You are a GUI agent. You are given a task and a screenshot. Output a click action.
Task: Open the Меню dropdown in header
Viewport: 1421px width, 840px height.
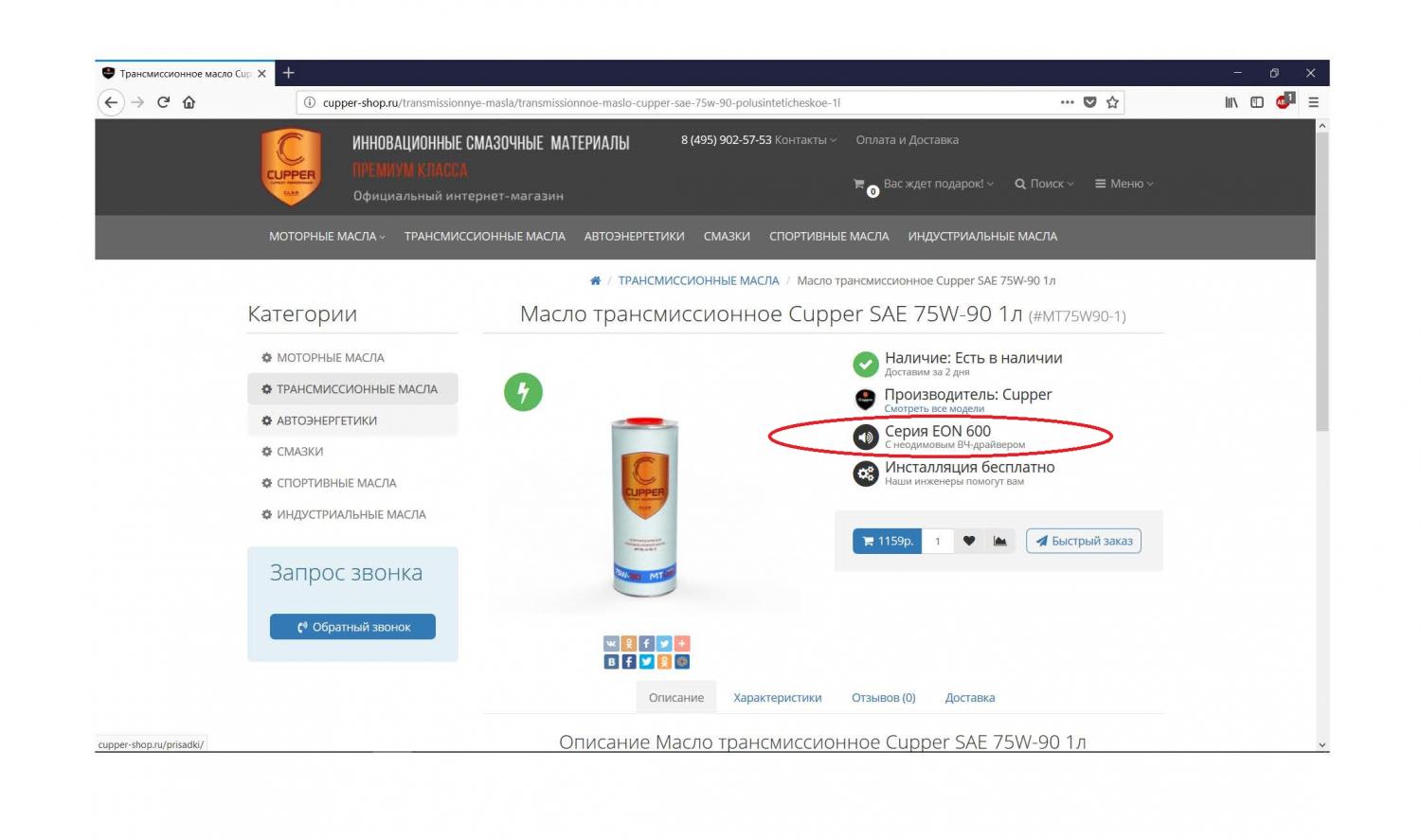(1124, 184)
